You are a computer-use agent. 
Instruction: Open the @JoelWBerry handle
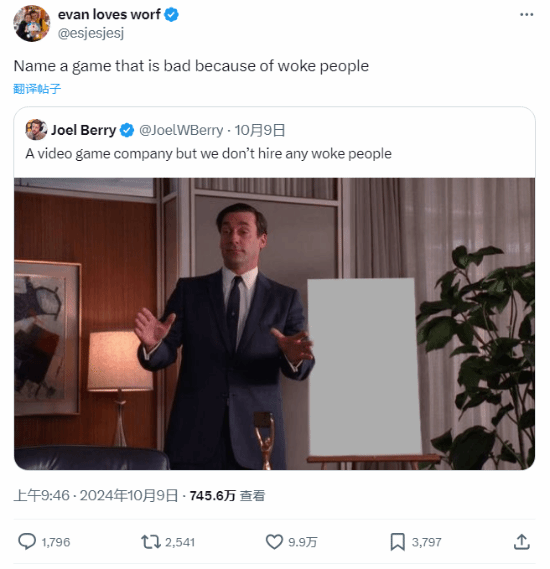pos(181,130)
